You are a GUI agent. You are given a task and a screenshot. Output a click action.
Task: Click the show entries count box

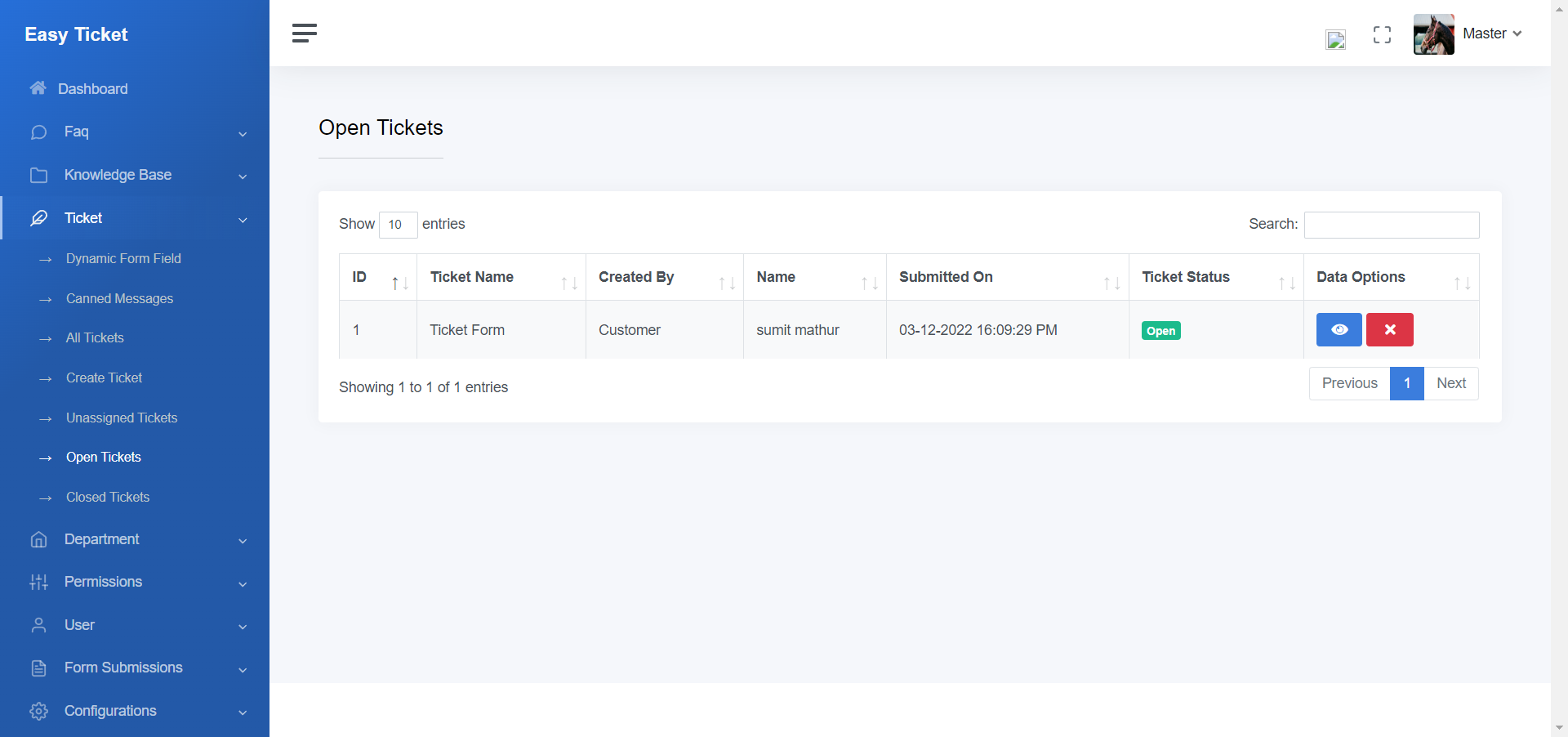[x=398, y=225]
